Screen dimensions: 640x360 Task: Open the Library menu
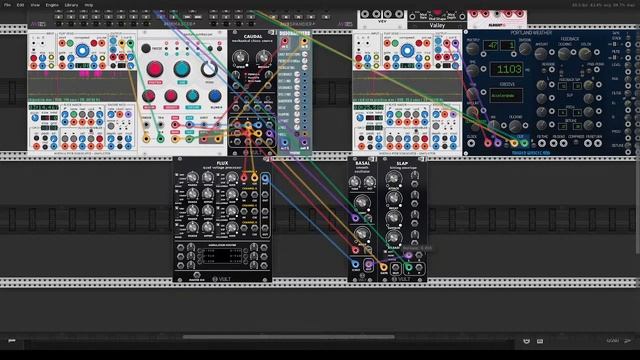click(x=71, y=5)
